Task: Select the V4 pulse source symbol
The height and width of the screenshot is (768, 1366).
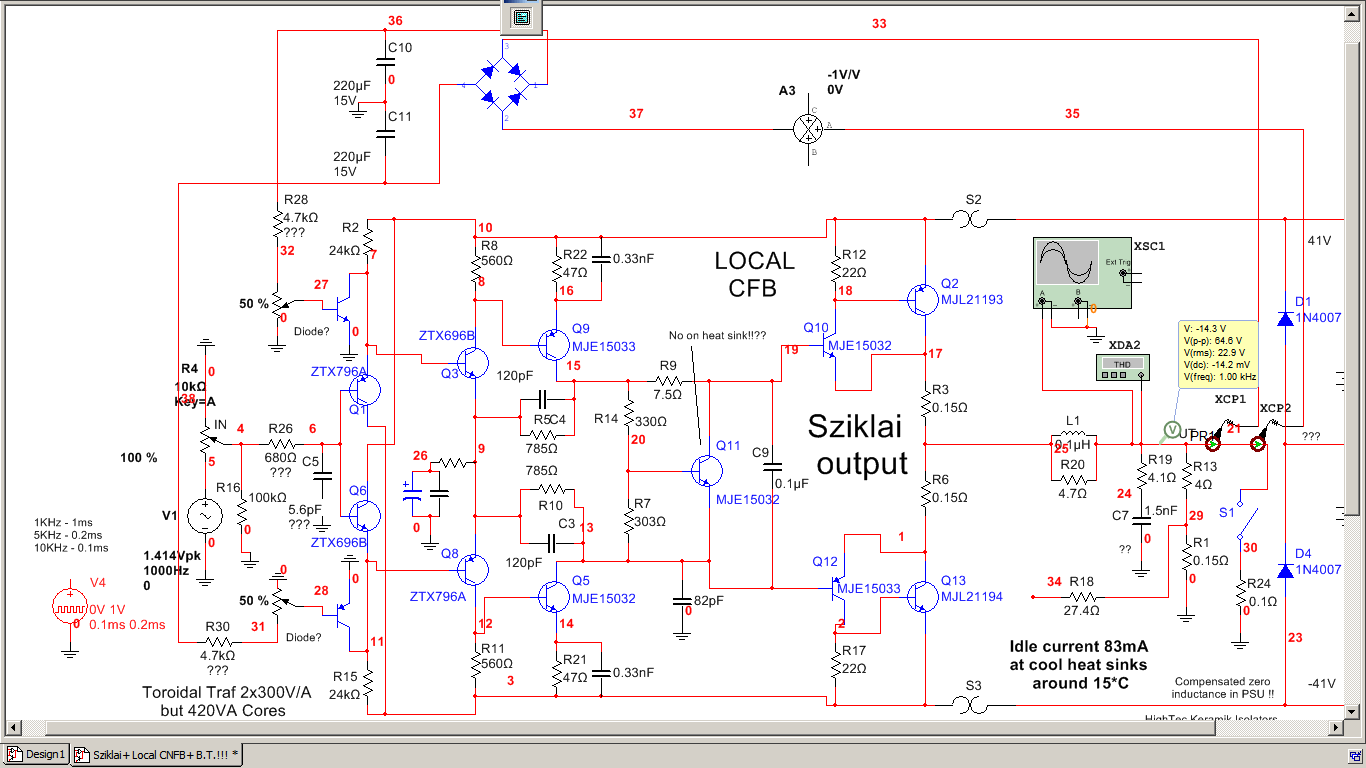Action: tap(69, 606)
